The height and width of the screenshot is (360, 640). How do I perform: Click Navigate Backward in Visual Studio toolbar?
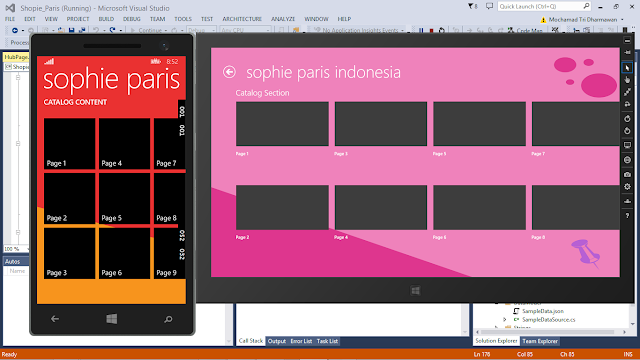[x=15, y=30]
